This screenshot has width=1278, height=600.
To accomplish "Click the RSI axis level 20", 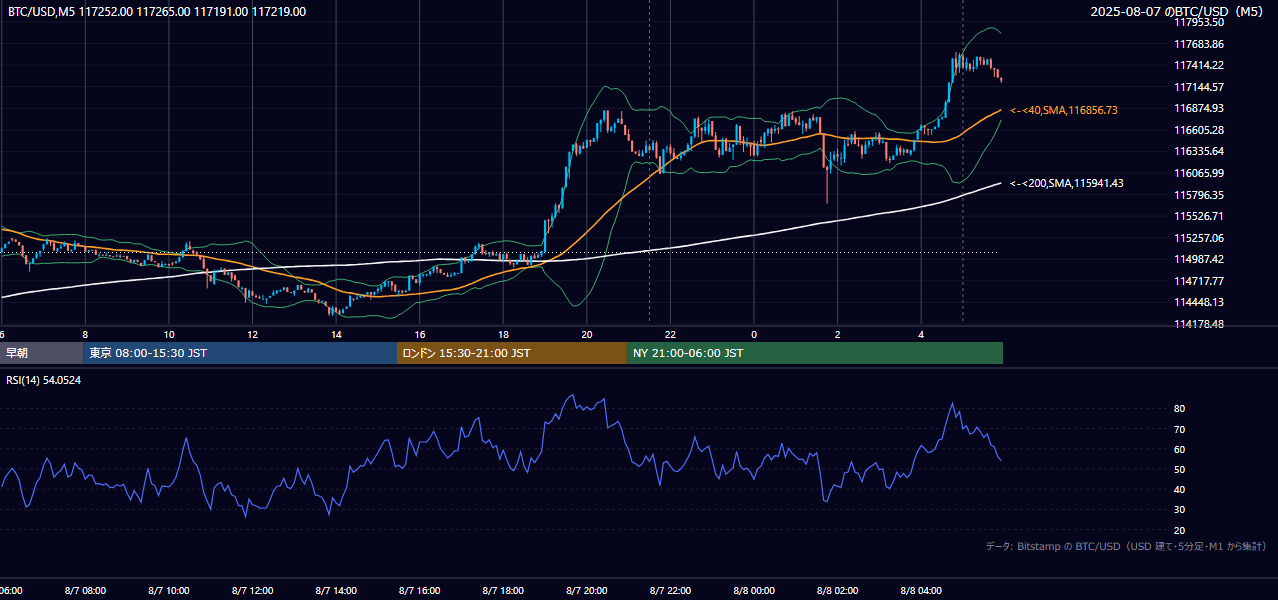I will [1179, 530].
